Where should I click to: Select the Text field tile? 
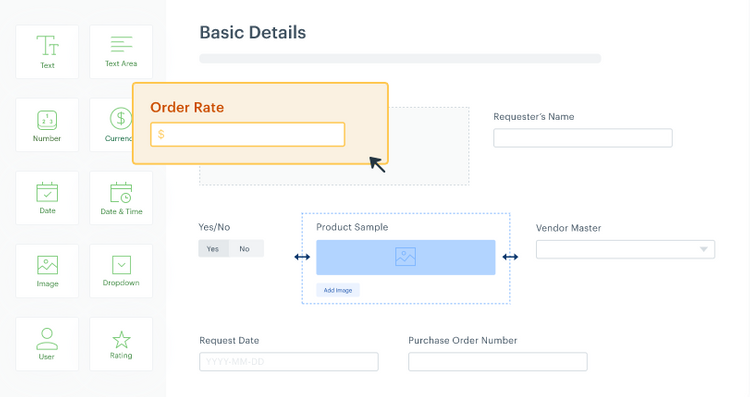pos(47,52)
